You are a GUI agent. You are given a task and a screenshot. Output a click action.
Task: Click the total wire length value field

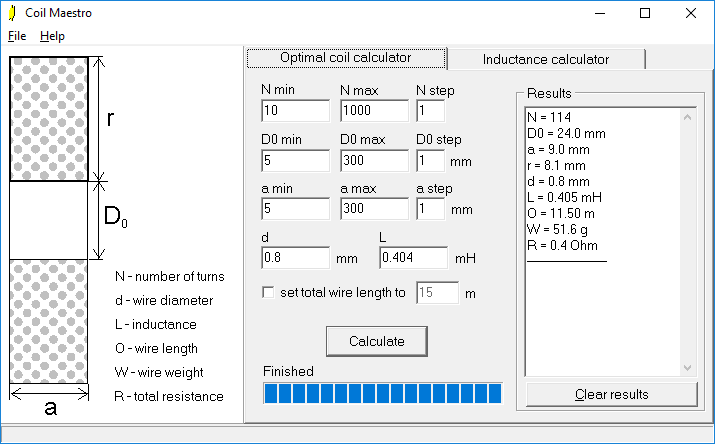point(437,293)
